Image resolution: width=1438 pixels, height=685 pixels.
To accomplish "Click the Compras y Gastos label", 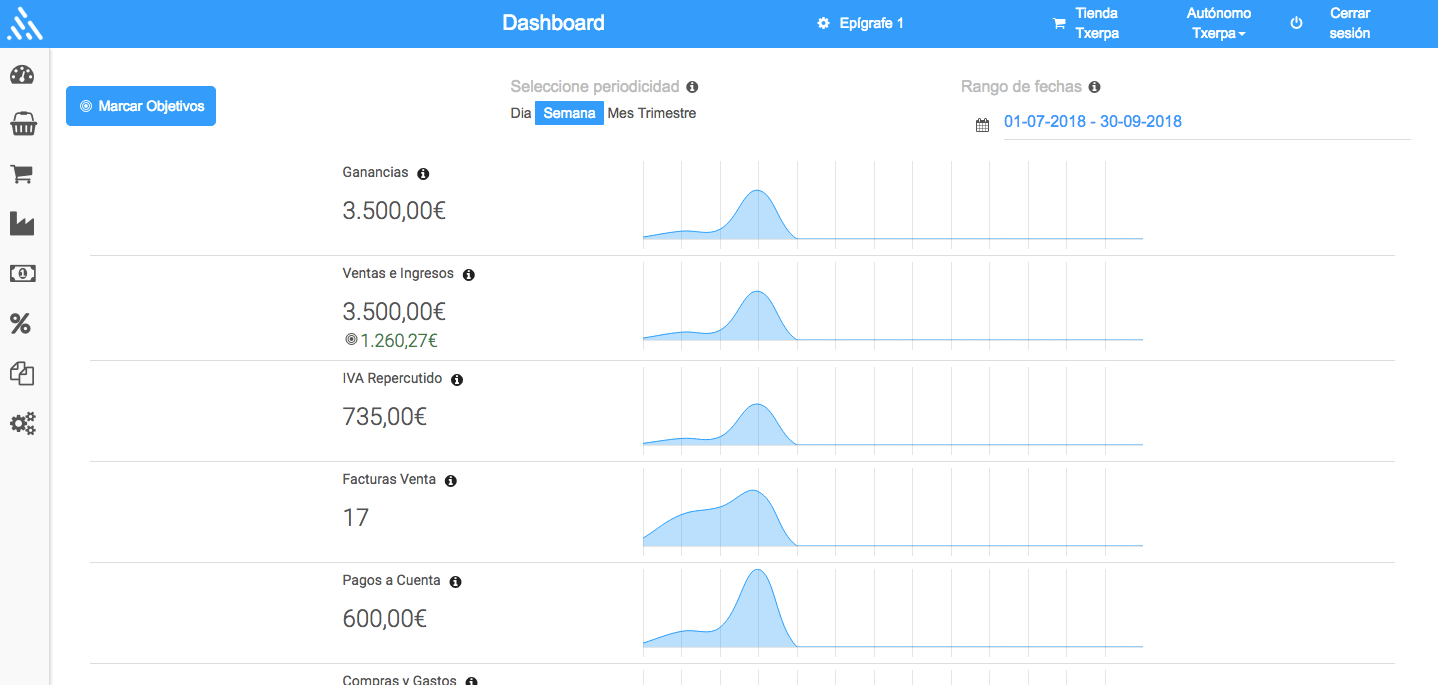I will click(399, 680).
